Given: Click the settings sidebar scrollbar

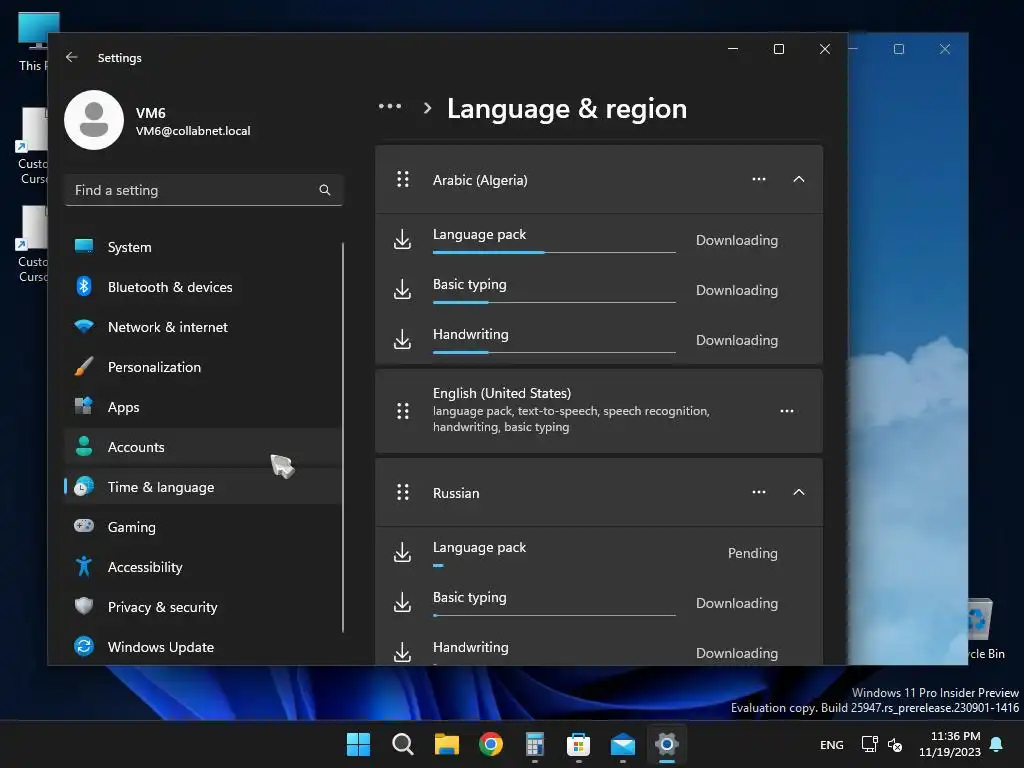Looking at the screenshot, I should click(x=343, y=438).
